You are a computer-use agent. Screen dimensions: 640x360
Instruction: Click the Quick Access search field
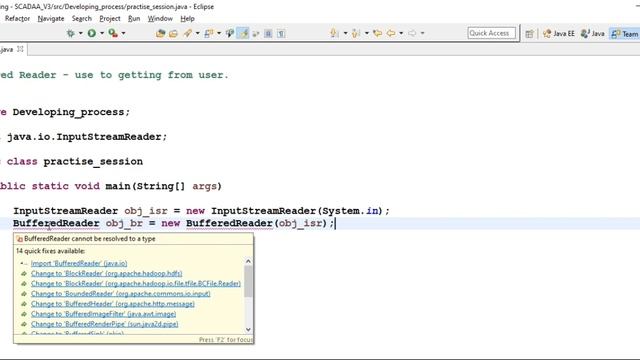[491, 33]
